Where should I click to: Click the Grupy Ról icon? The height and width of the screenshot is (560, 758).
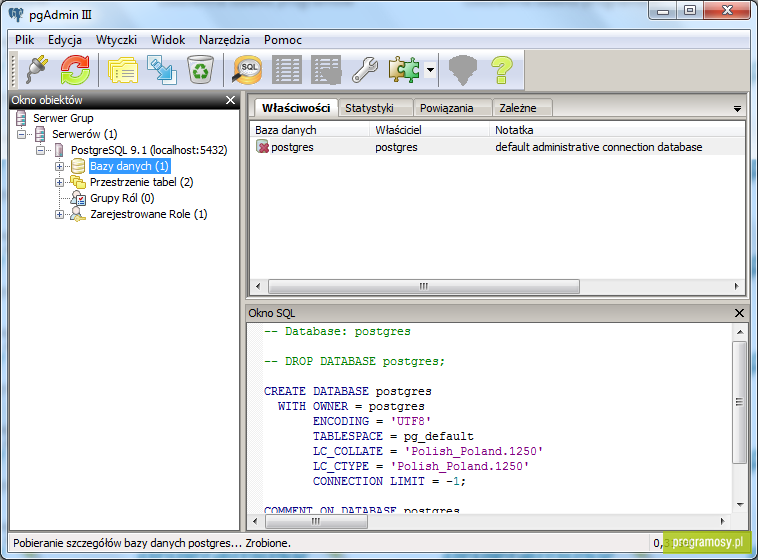point(78,198)
